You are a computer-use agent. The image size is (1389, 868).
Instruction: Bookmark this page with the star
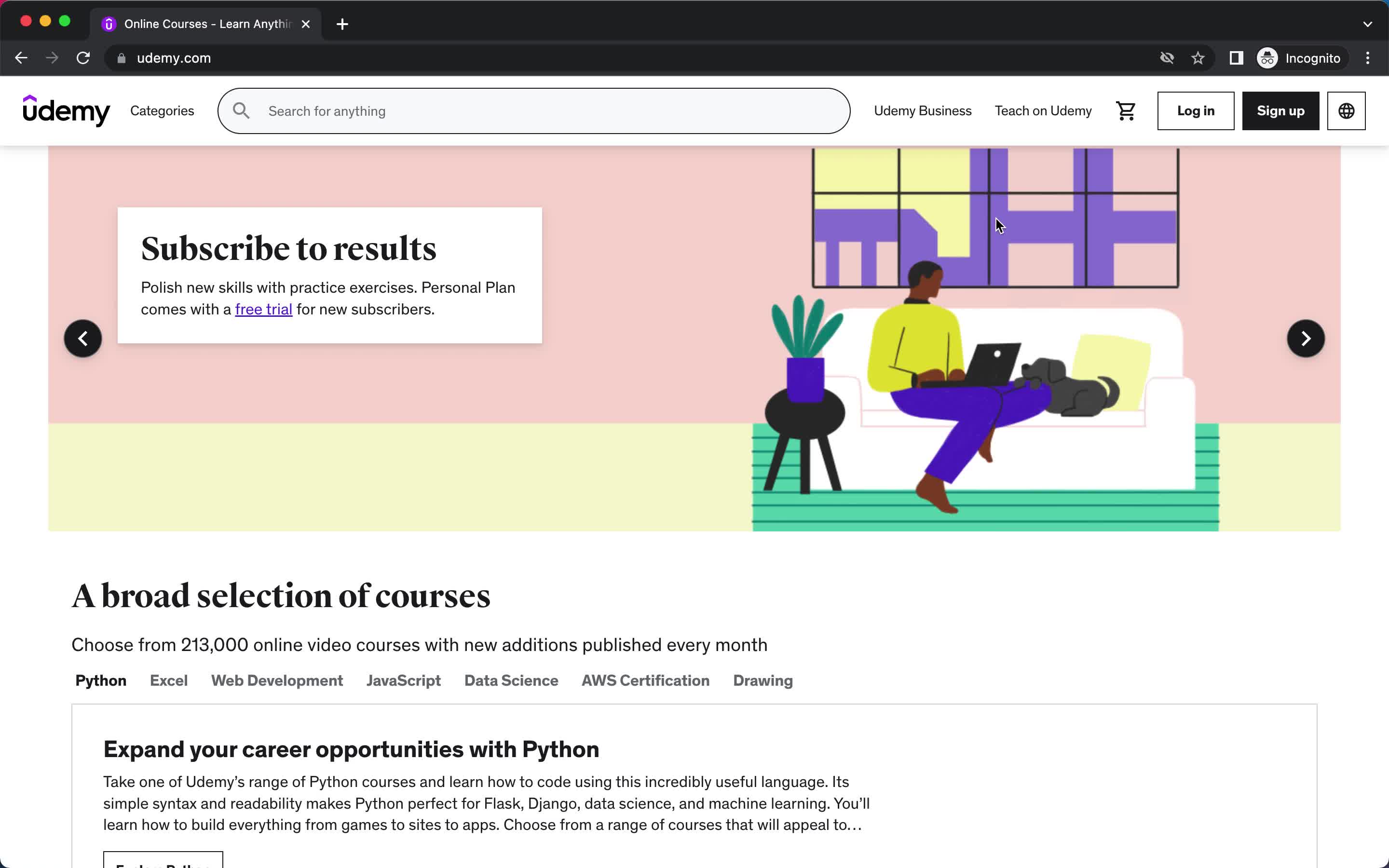(1198, 58)
